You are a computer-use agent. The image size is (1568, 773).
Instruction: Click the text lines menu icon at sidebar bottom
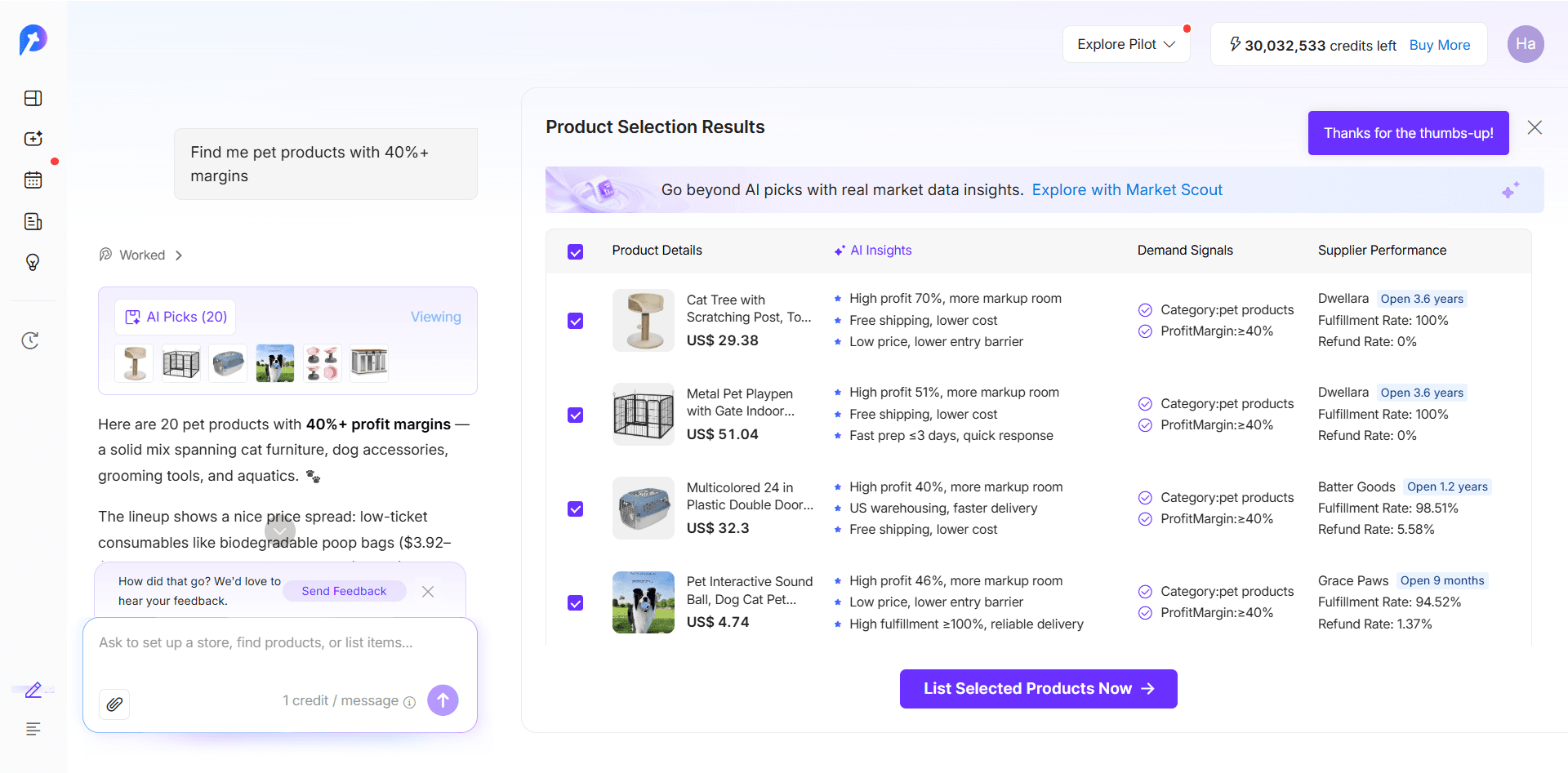tap(33, 729)
